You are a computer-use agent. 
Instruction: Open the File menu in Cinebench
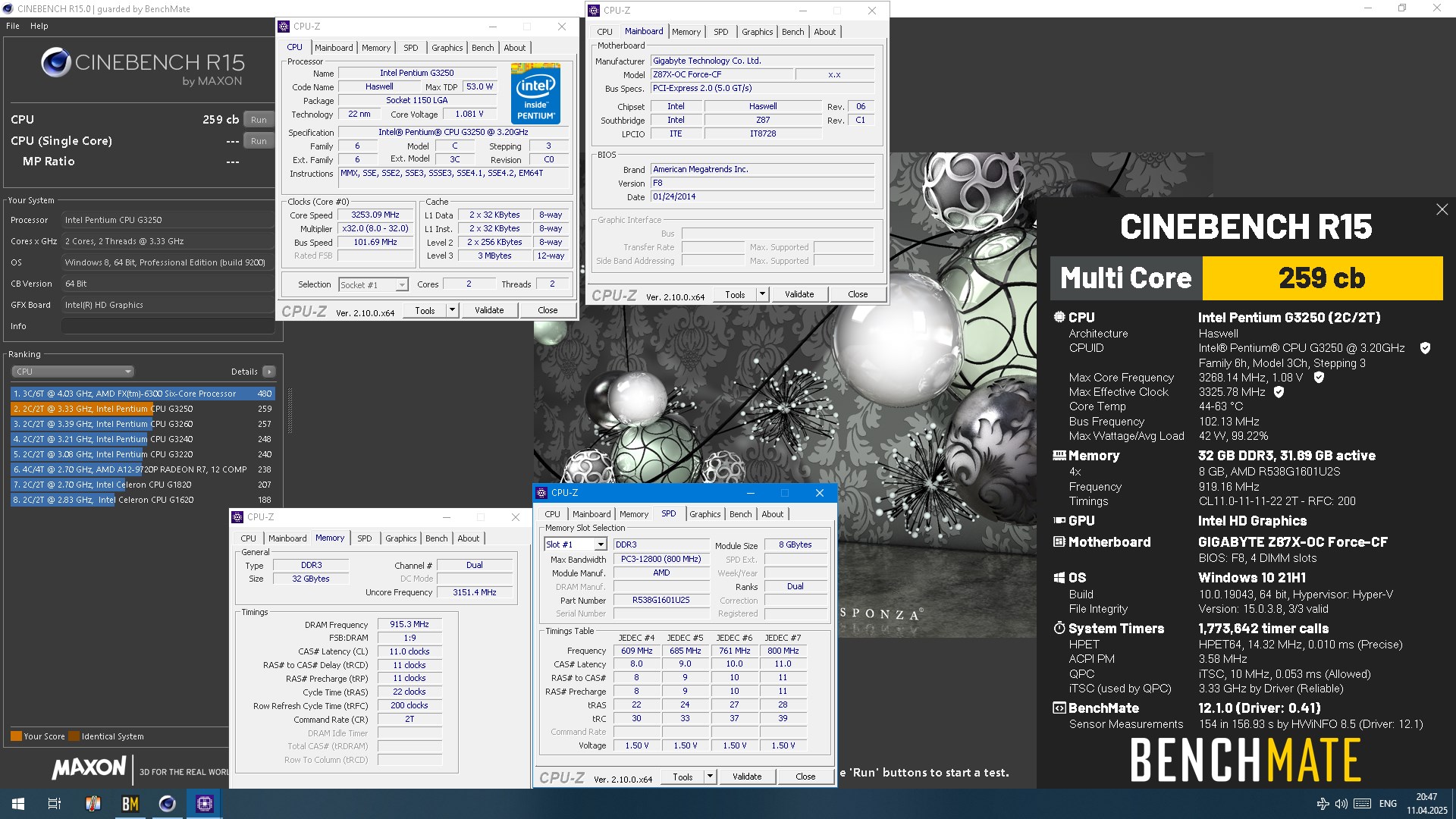tap(13, 26)
